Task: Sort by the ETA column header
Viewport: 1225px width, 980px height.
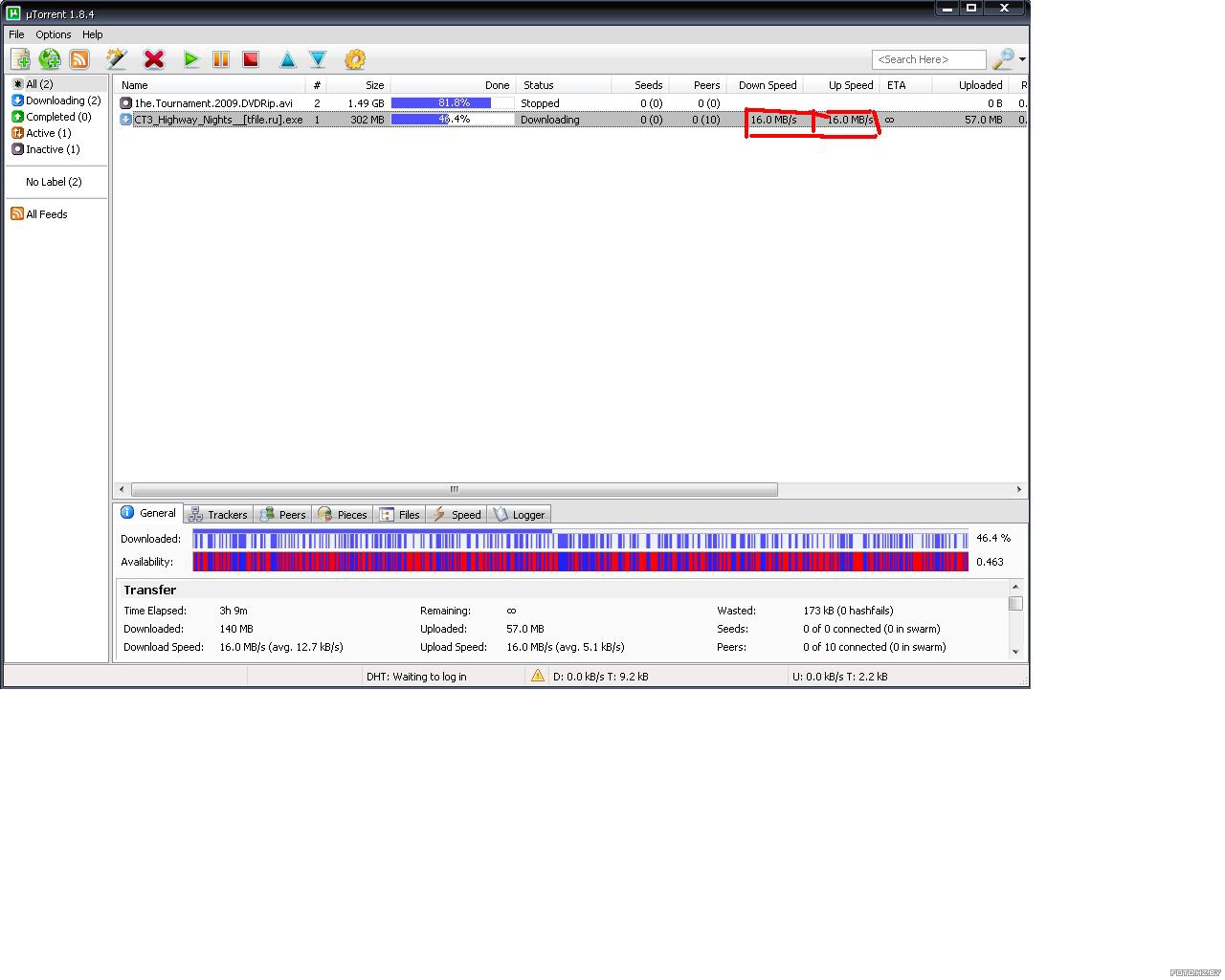Action: pos(905,85)
